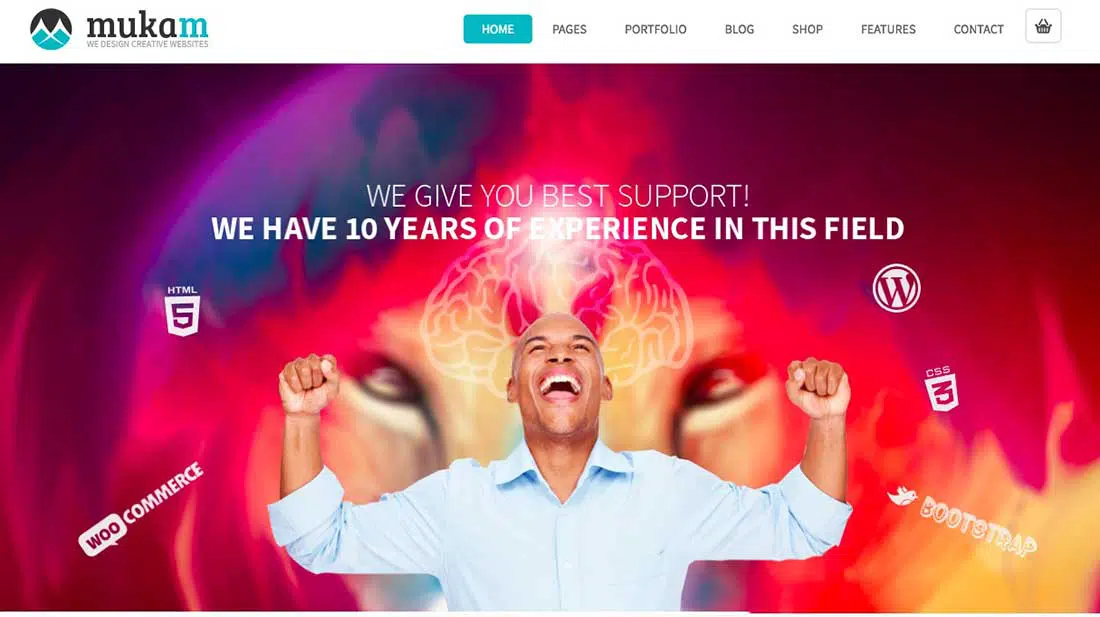Open the shopping basket icon
The width and height of the screenshot is (1100, 617).
1042,27
